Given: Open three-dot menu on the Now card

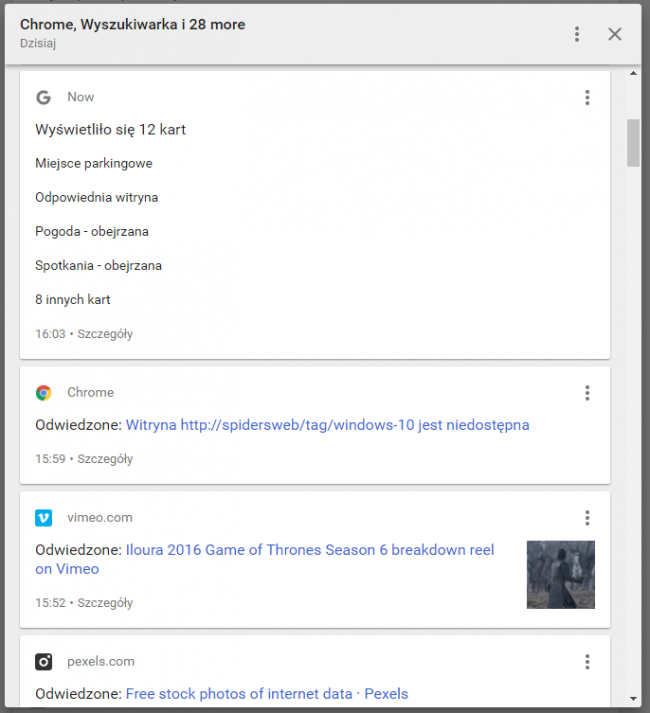Looking at the screenshot, I should (x=587, y=97).
